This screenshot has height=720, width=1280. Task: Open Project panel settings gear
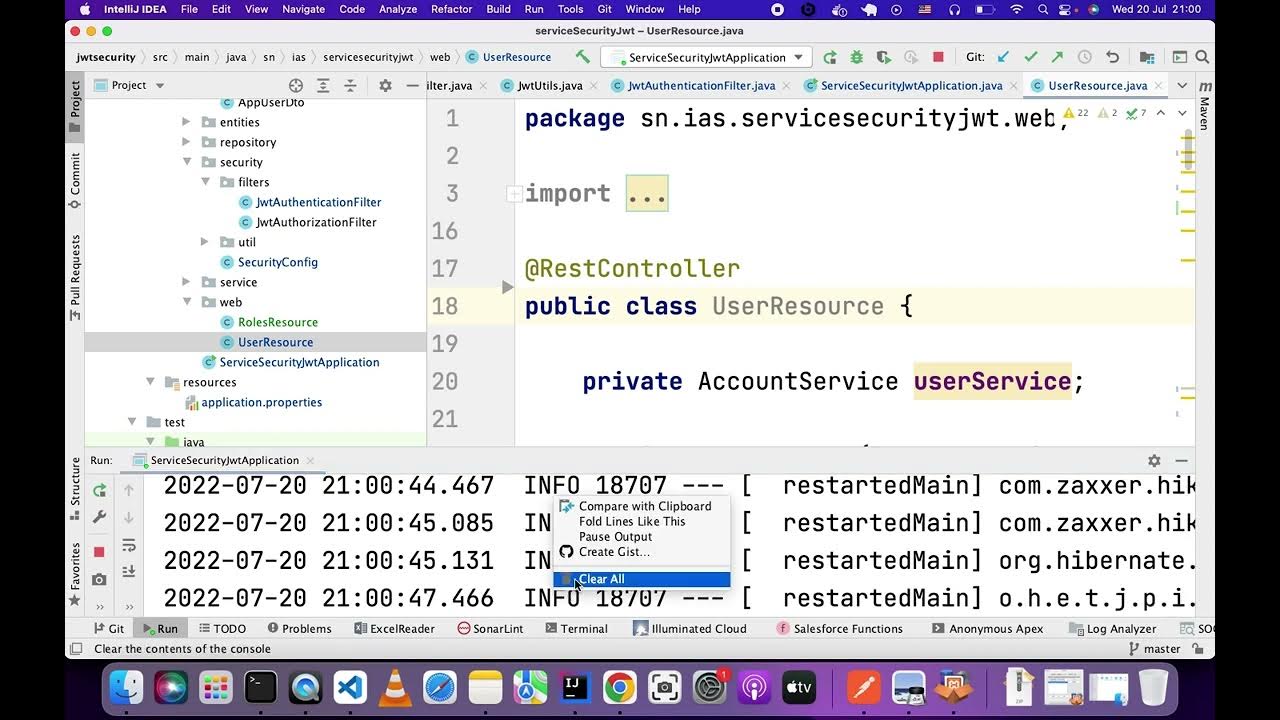pyautogui.click(x=385, y=86)
